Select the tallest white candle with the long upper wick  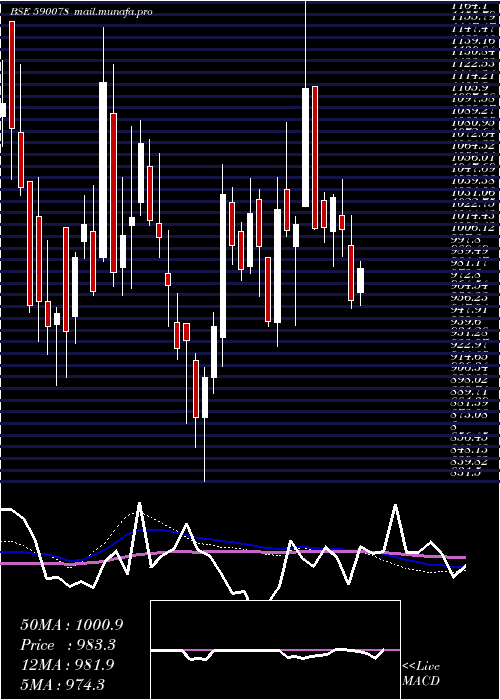pyautogui.click(x=306, y=147)
